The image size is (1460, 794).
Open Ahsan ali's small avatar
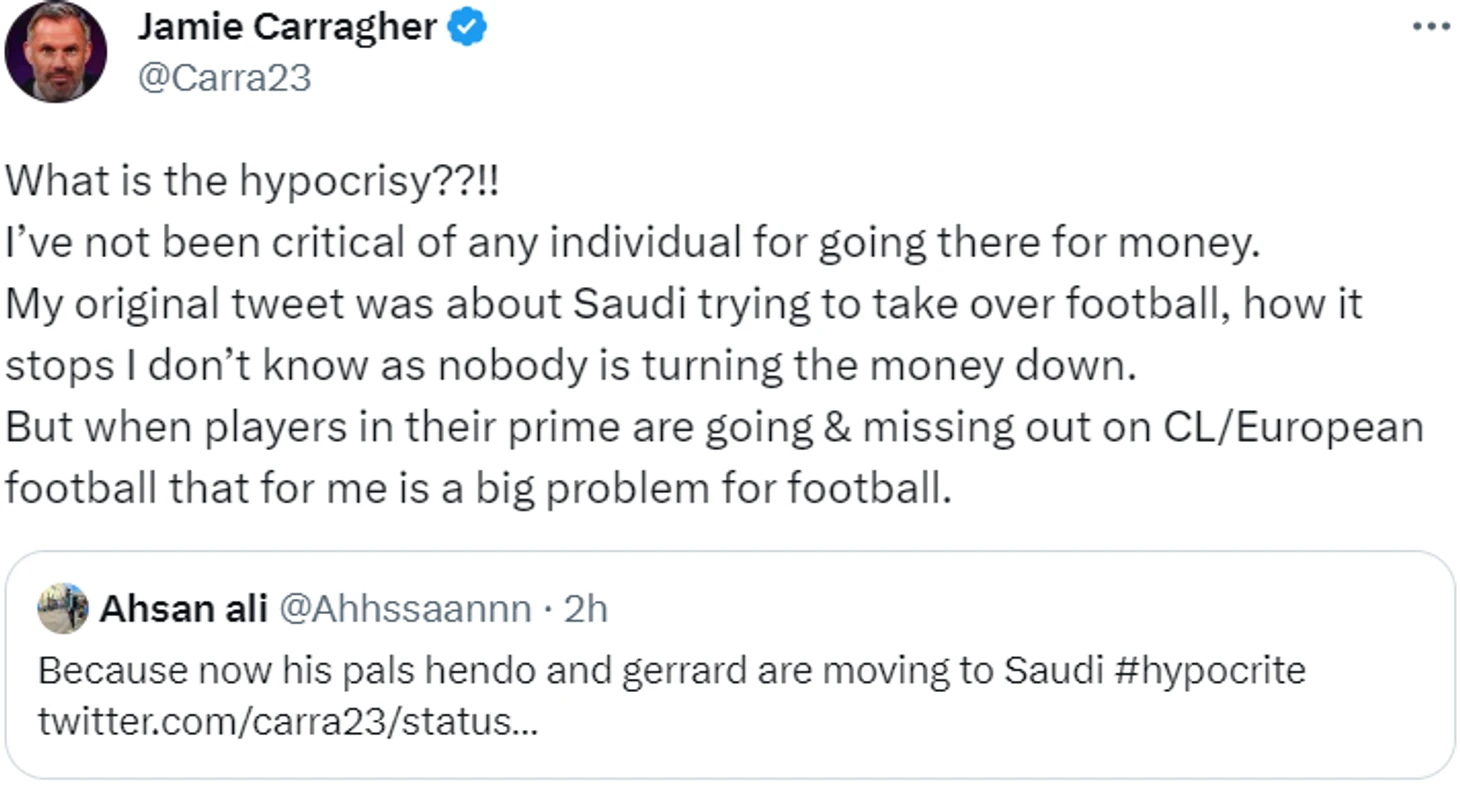pyautogui.click(x=63, y=608)
